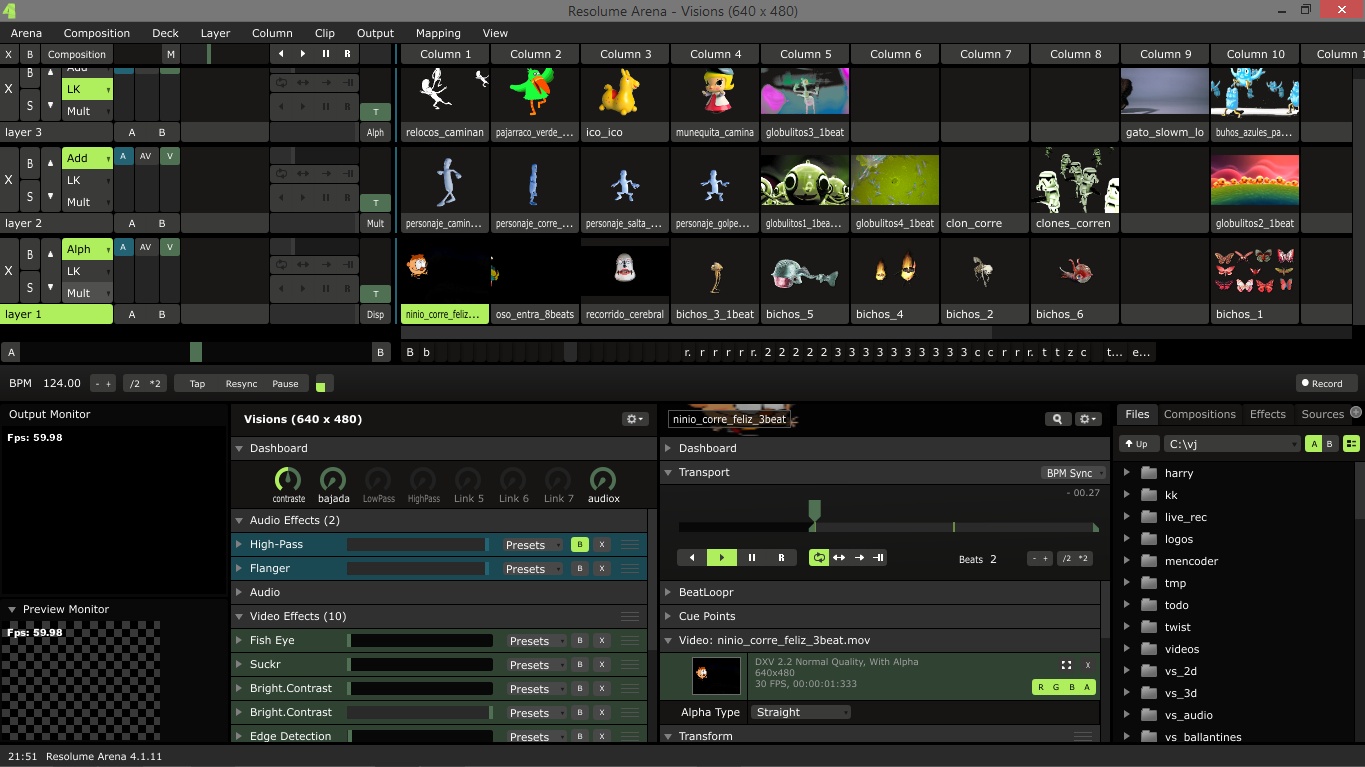
Task: Click the Tap tempo button
Action: (197, 384)
